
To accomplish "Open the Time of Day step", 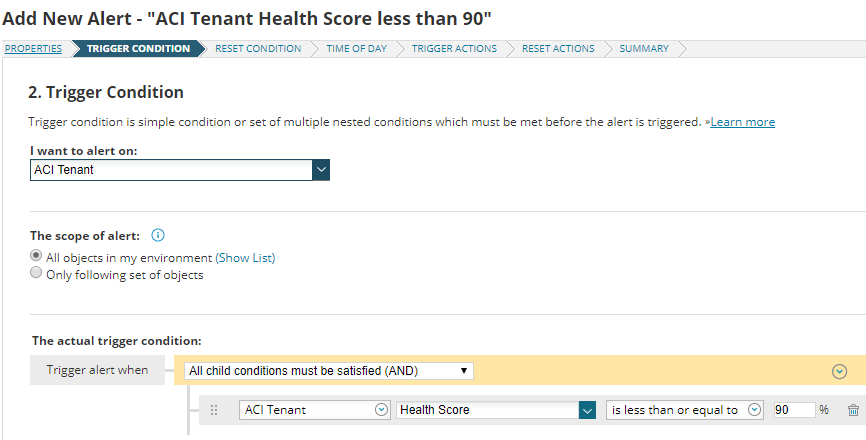I will coord(356,48).
